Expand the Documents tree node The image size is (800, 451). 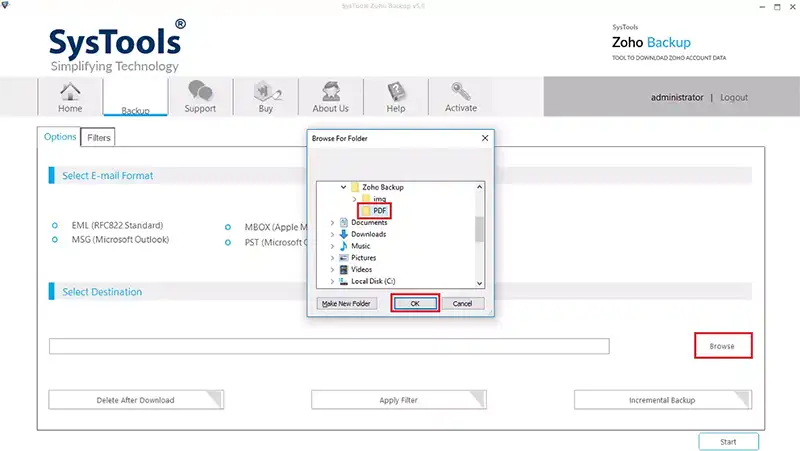point(332,222)
